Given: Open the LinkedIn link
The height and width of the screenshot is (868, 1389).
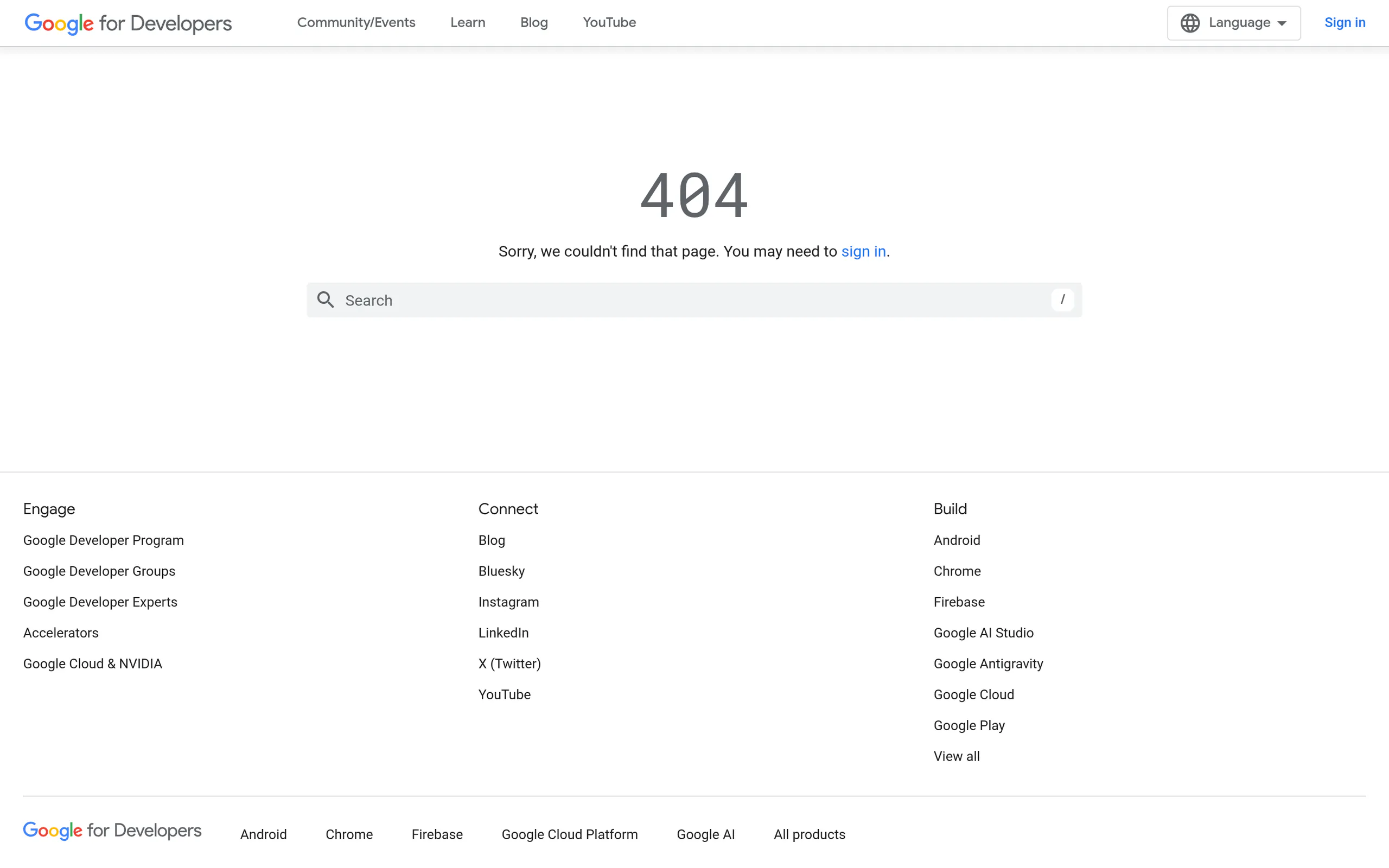Looking at the screenshot, I should point(504,633).
